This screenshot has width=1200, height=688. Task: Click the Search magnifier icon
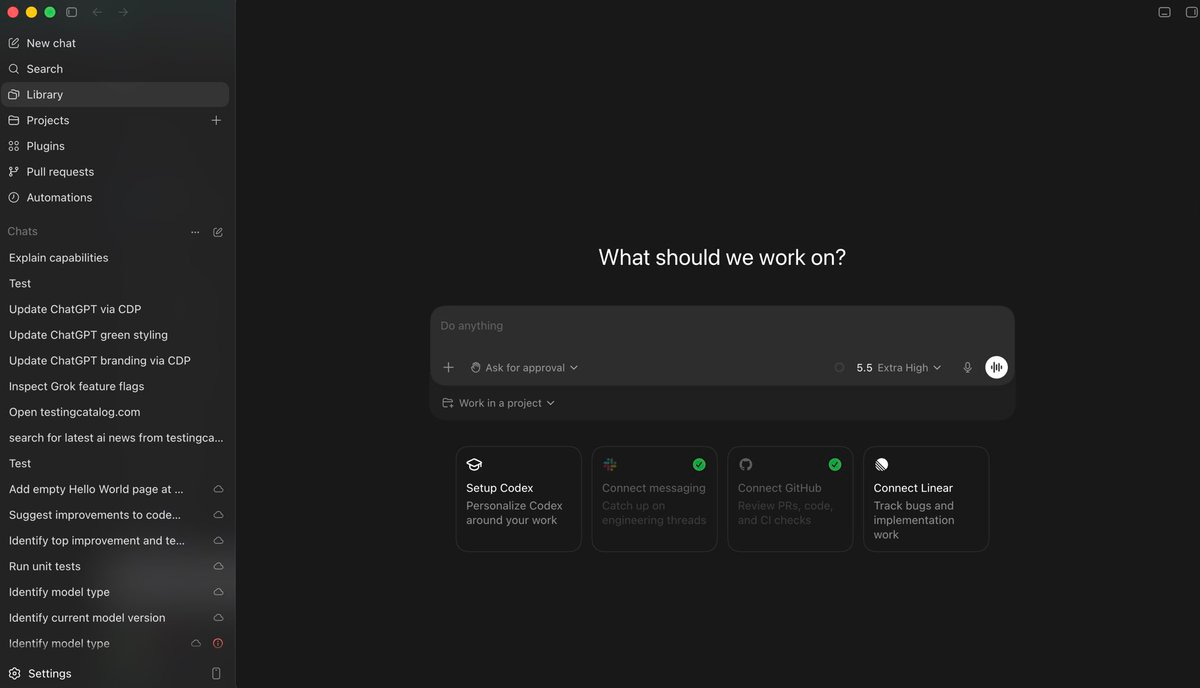click(14, 69)
